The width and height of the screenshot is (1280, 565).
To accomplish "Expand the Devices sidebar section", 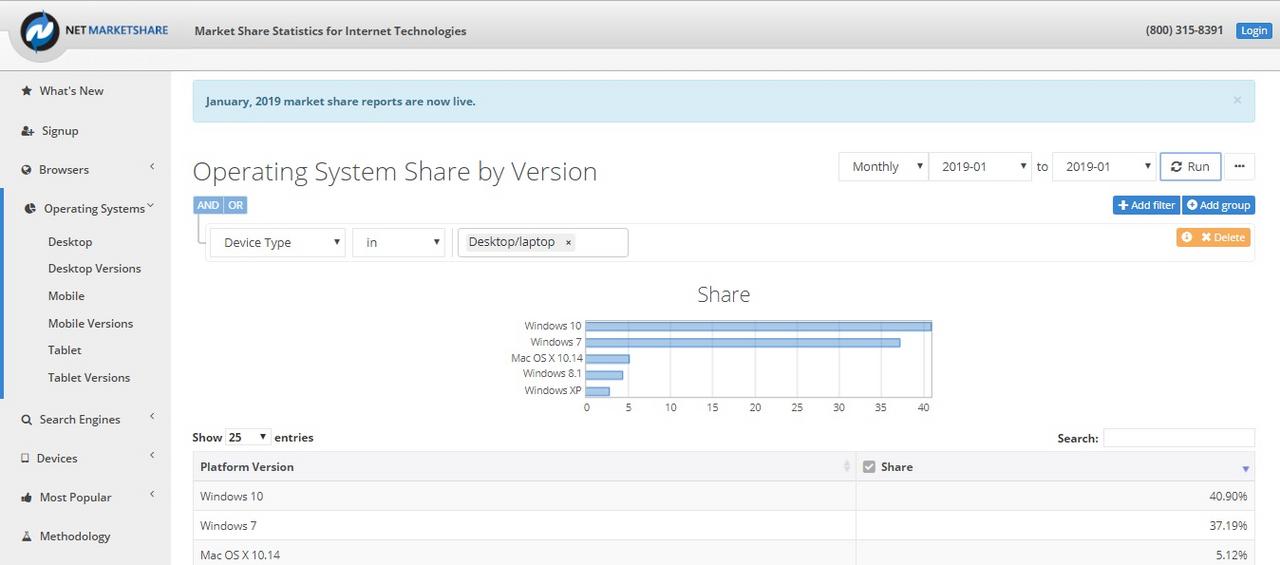I will (152, 456).
